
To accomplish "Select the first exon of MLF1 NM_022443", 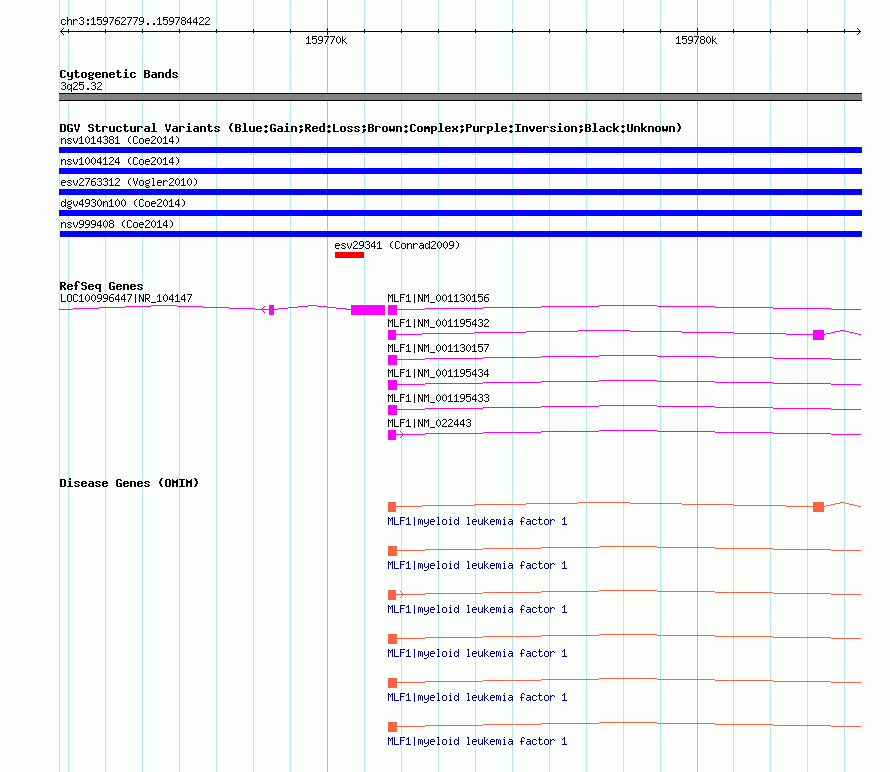I will 392,435.
